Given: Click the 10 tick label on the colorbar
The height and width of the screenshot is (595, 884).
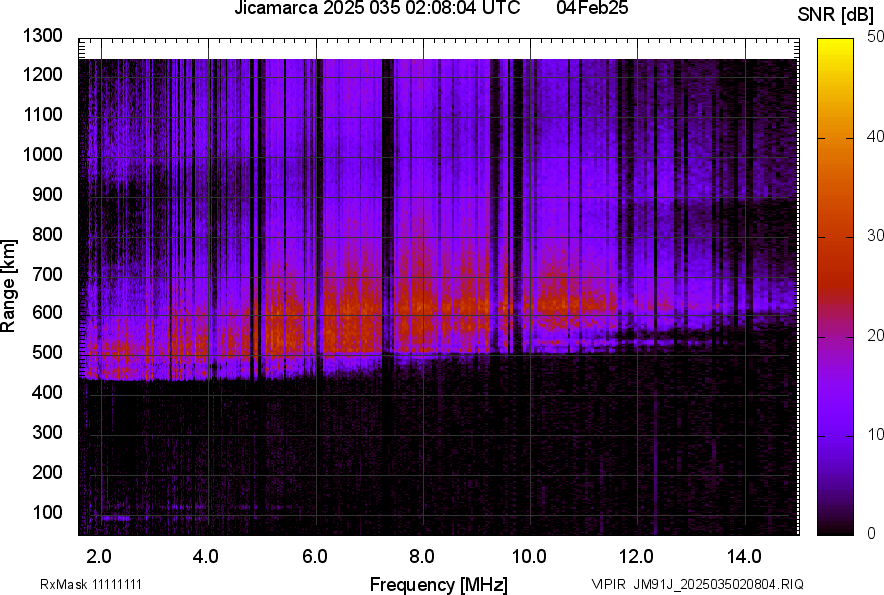Looking at the screenshot, I should coord(875,435).
